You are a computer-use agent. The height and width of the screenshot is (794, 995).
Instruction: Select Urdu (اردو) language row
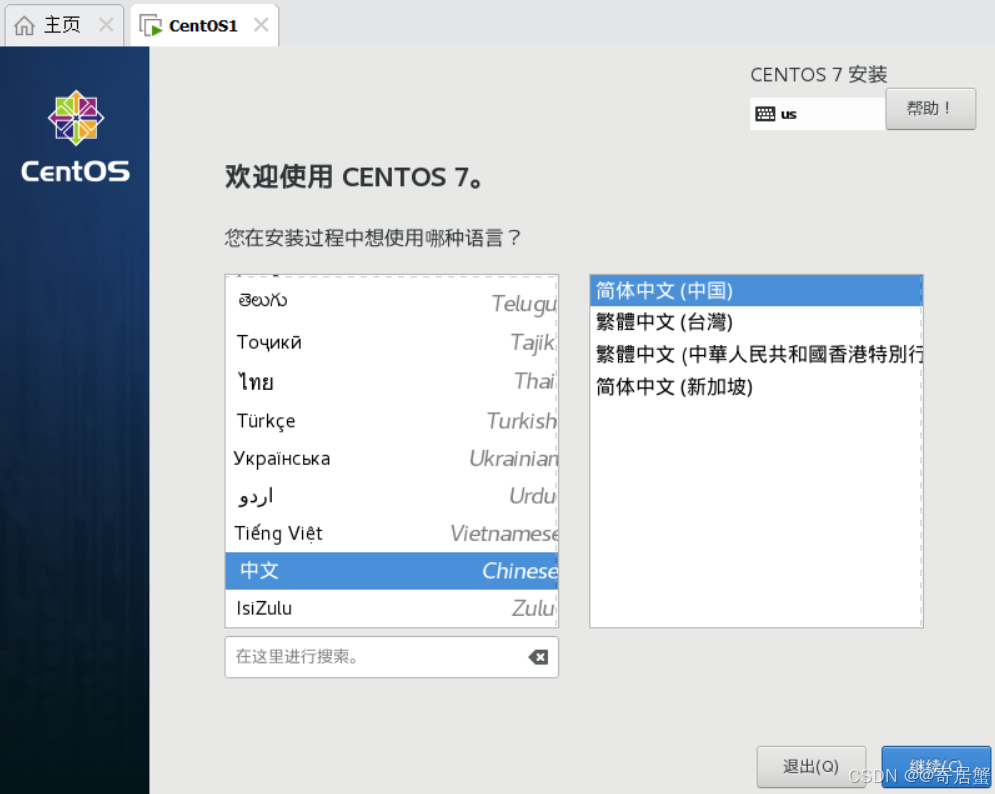tap(392, 496)
